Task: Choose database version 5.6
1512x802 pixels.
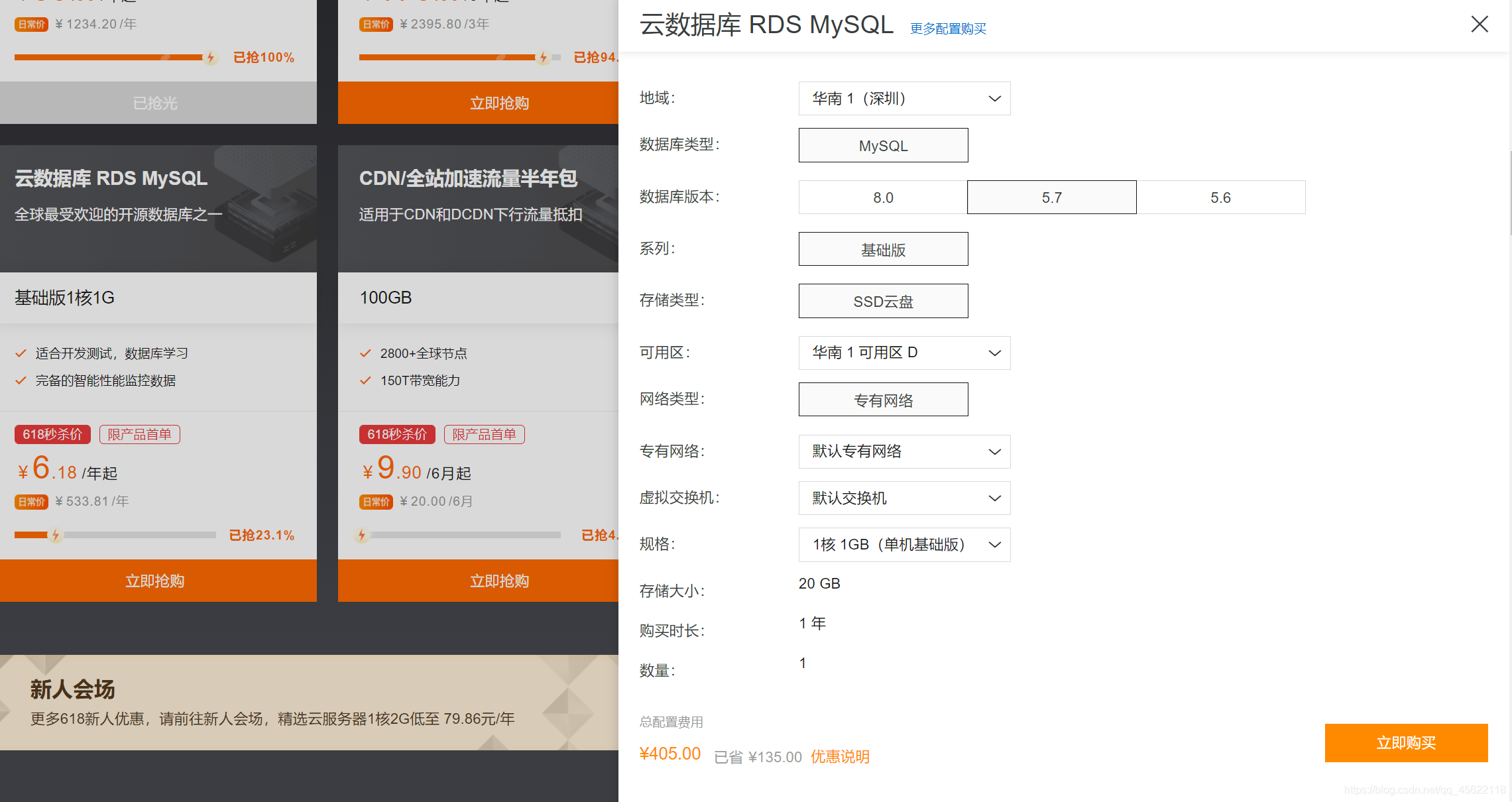Action: point(1220,197)
